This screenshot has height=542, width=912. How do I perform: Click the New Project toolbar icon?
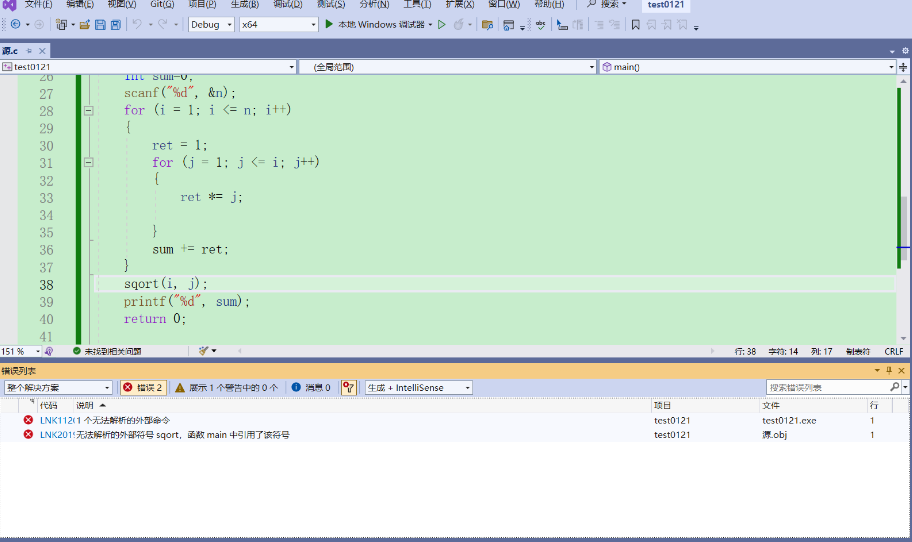pos(61,24)
